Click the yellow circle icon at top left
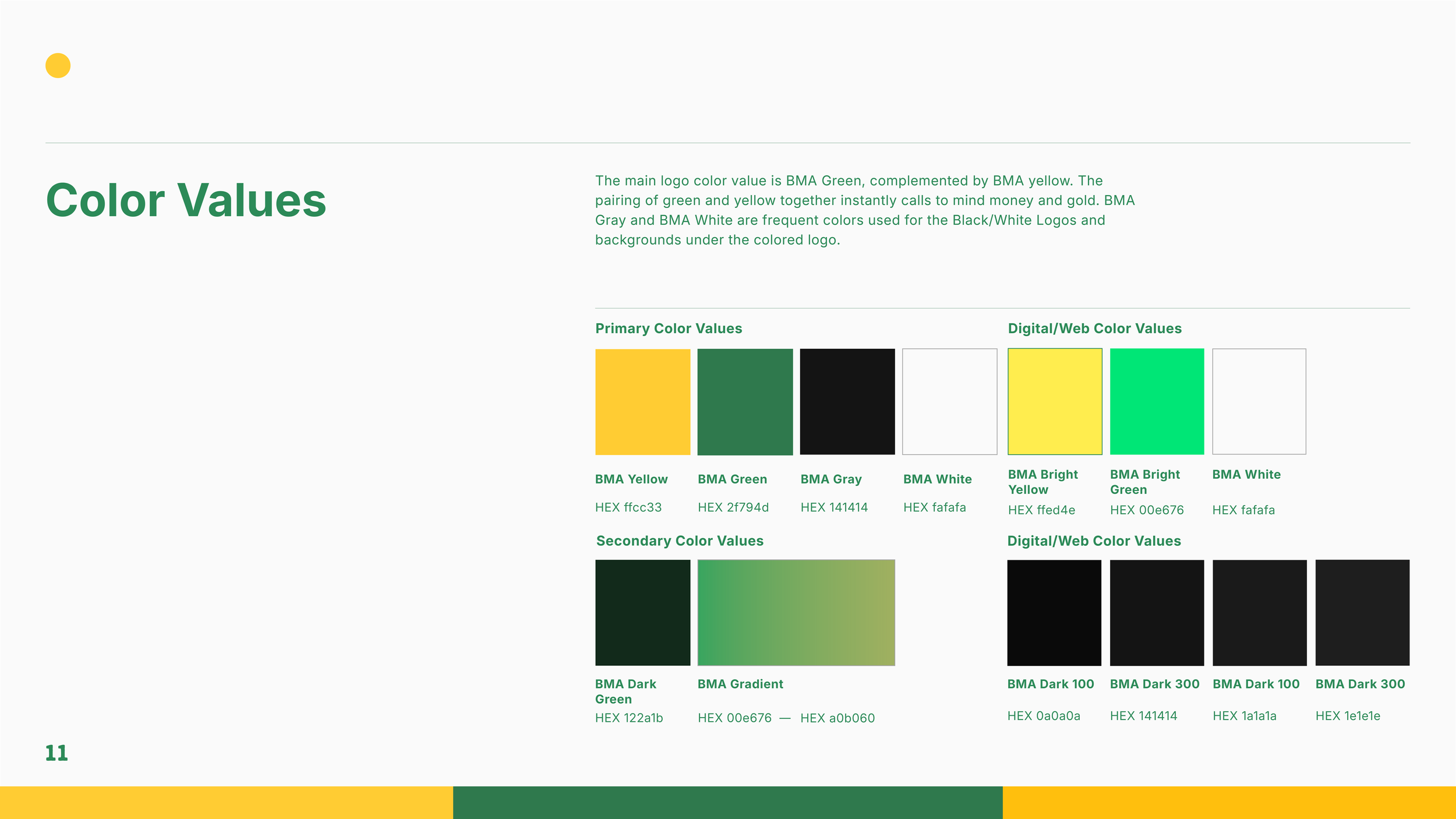 click(58, 65)
